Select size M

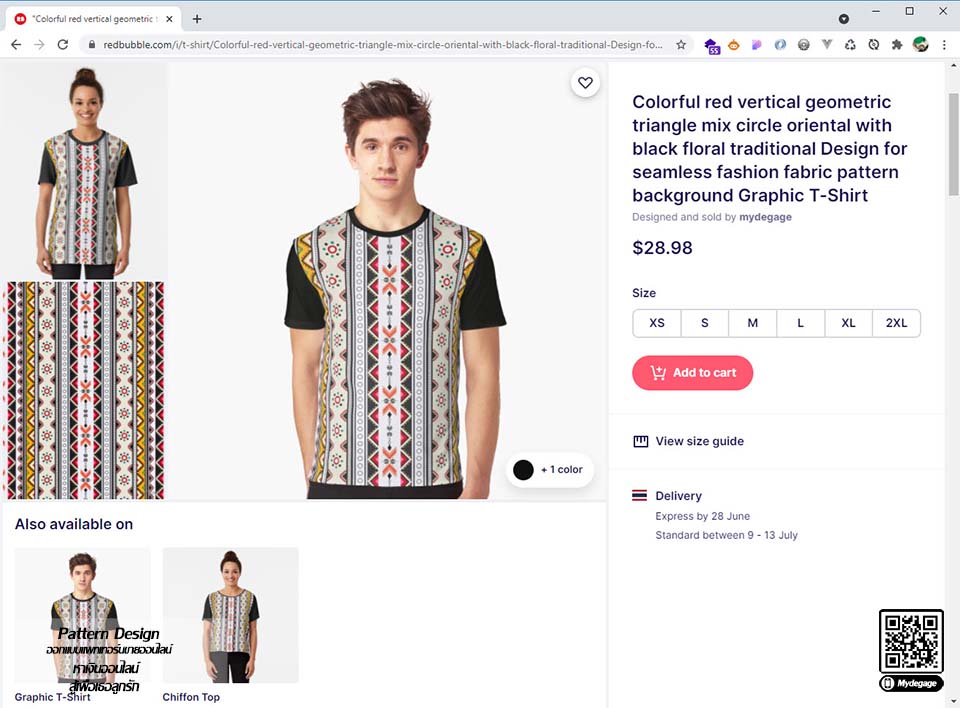(x=752, y=323)
